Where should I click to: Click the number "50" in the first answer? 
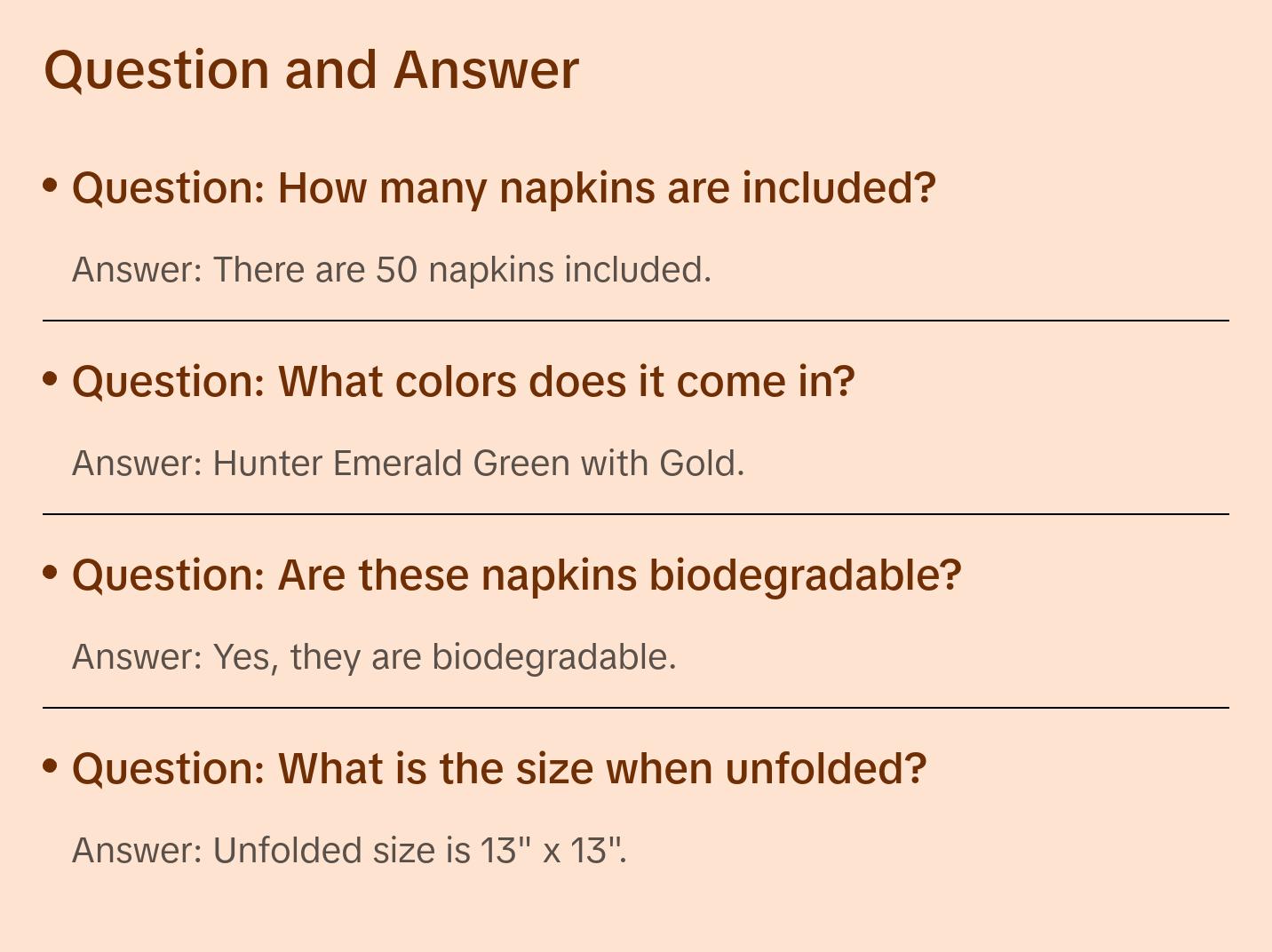(396, 270)
